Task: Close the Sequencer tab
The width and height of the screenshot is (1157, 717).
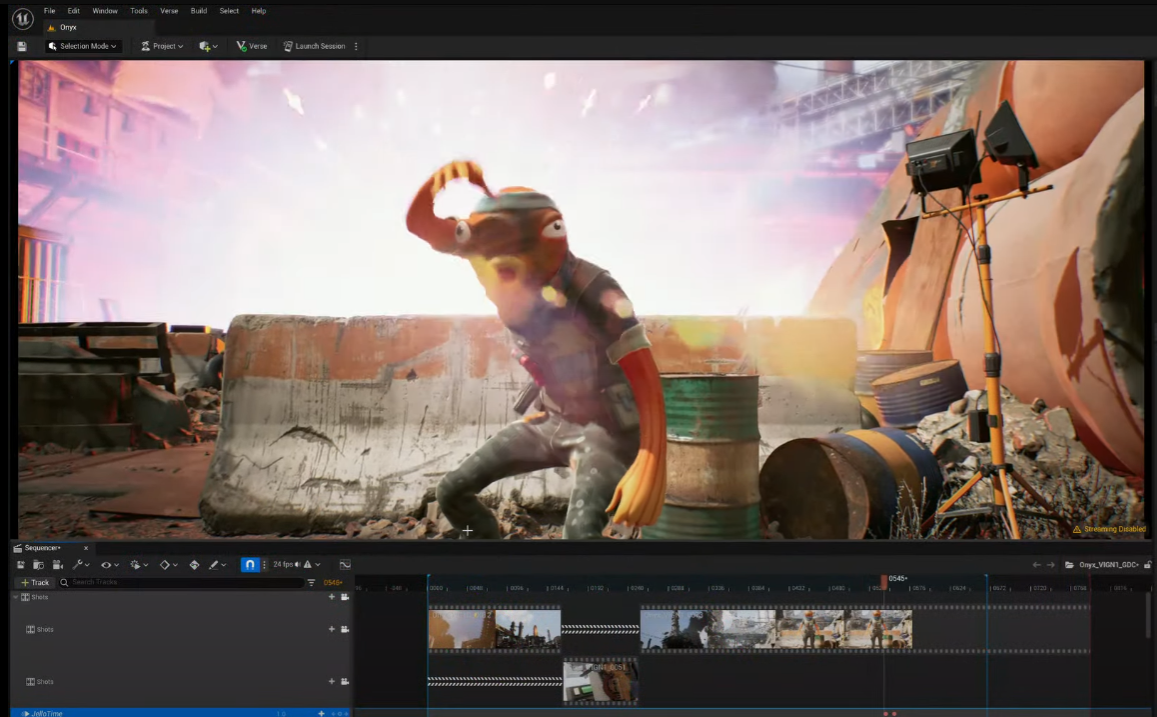Action: tap(86, 548)
